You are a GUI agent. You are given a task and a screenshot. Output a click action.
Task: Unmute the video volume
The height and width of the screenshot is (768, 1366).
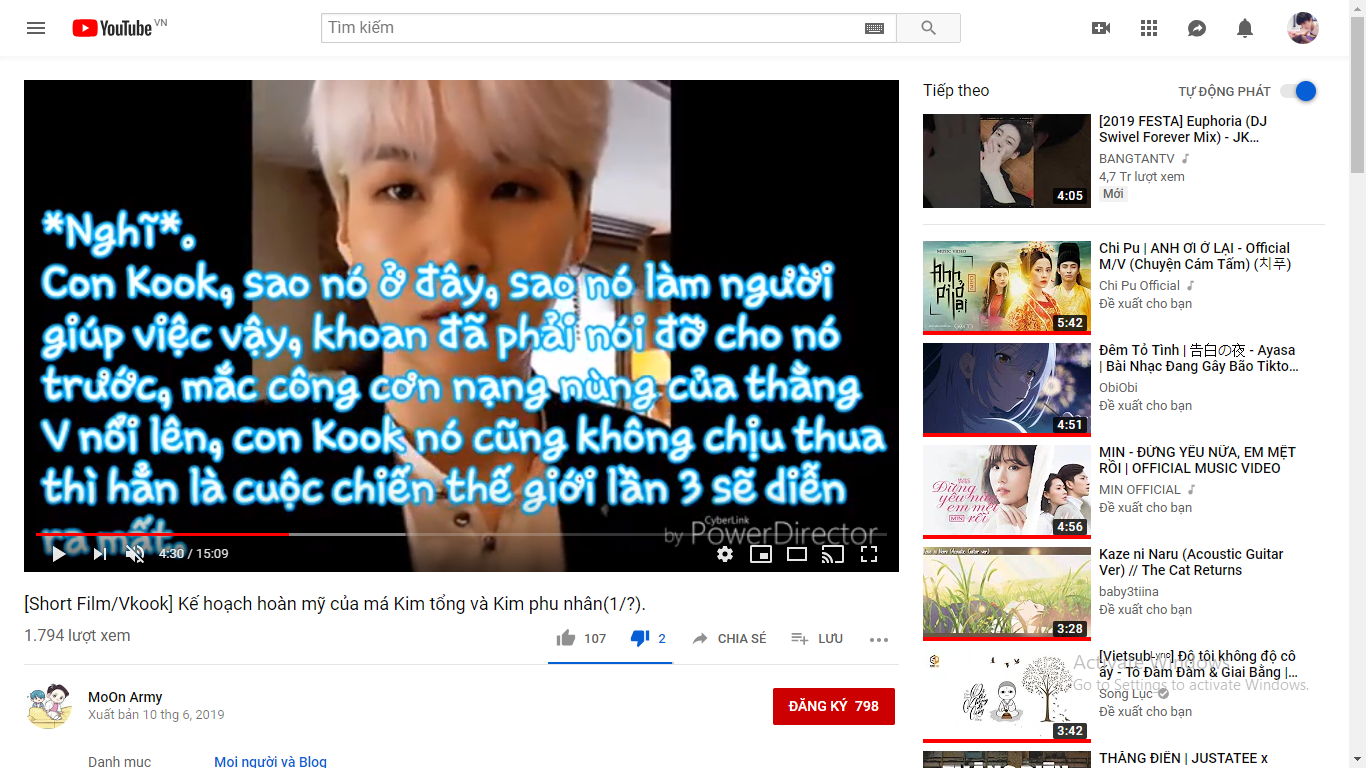click(135, 554)
